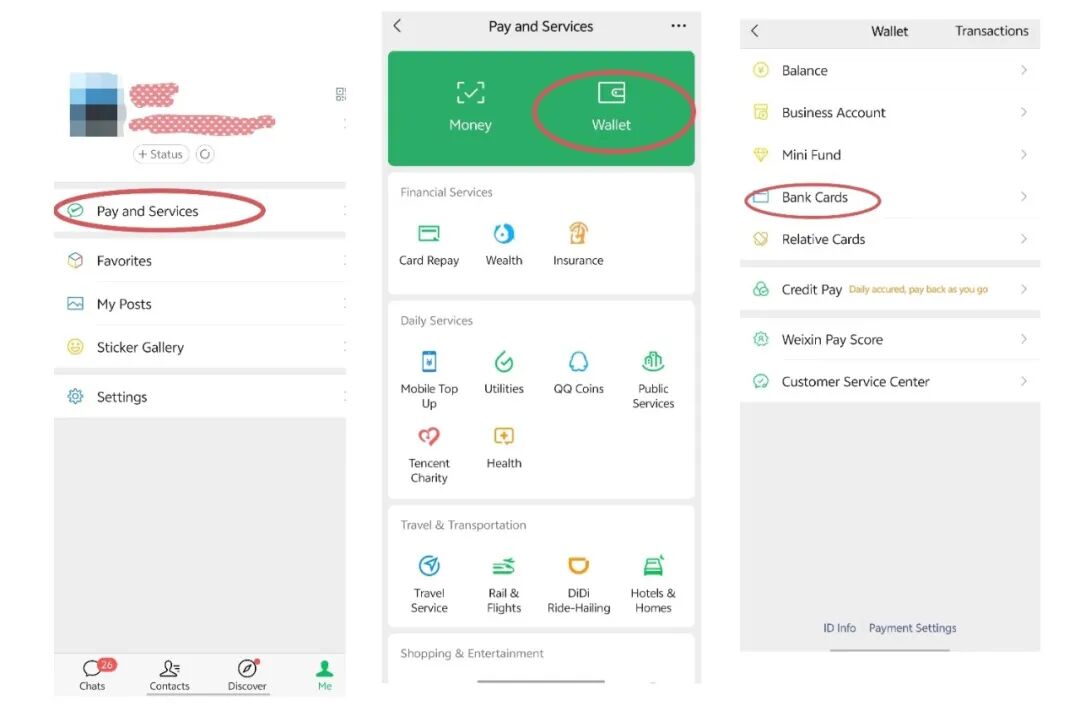1080x722 pixels.
Task: Open the Transactions link in Wallet header
Action: coord(991,31)
